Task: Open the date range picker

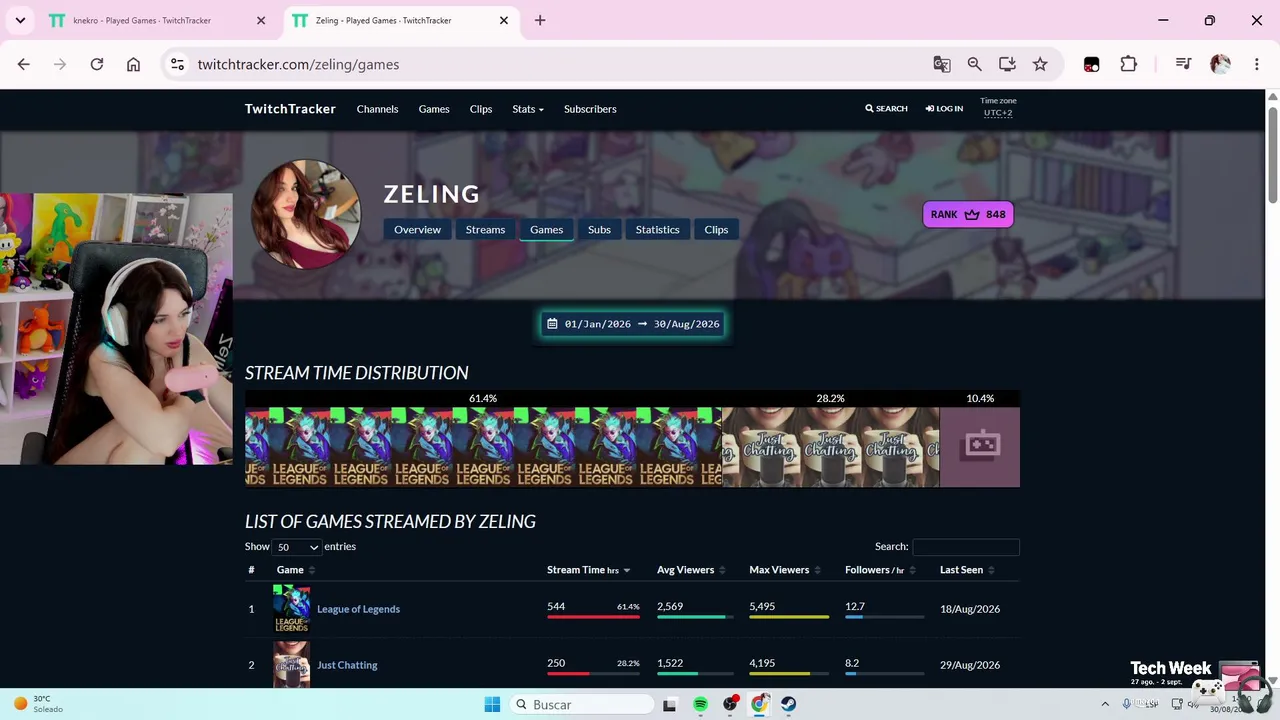Action: pyautogui.click(x=633, y=324)
